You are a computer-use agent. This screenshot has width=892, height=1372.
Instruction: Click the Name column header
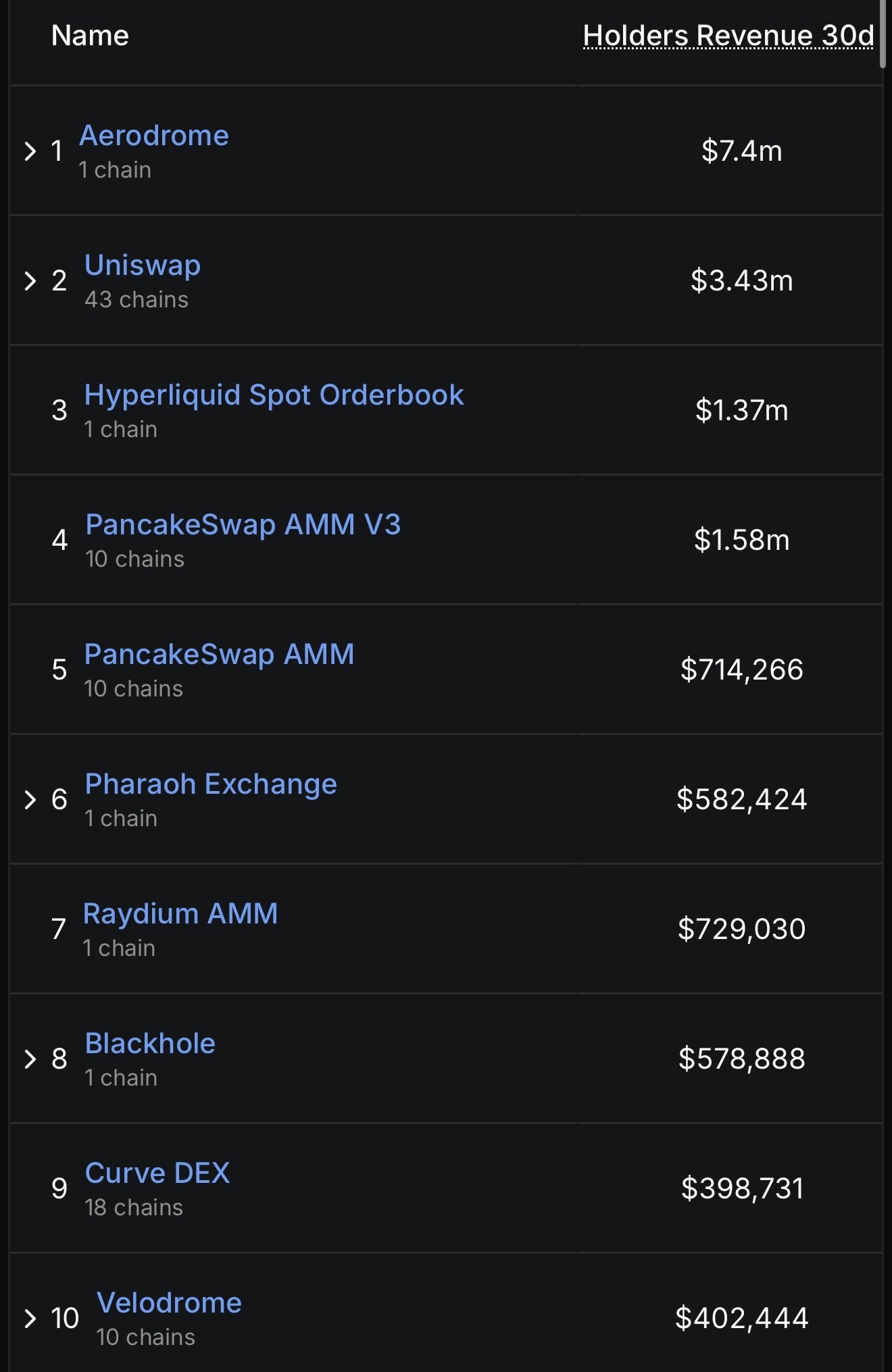pyautogui.click(x=90, y=36)
